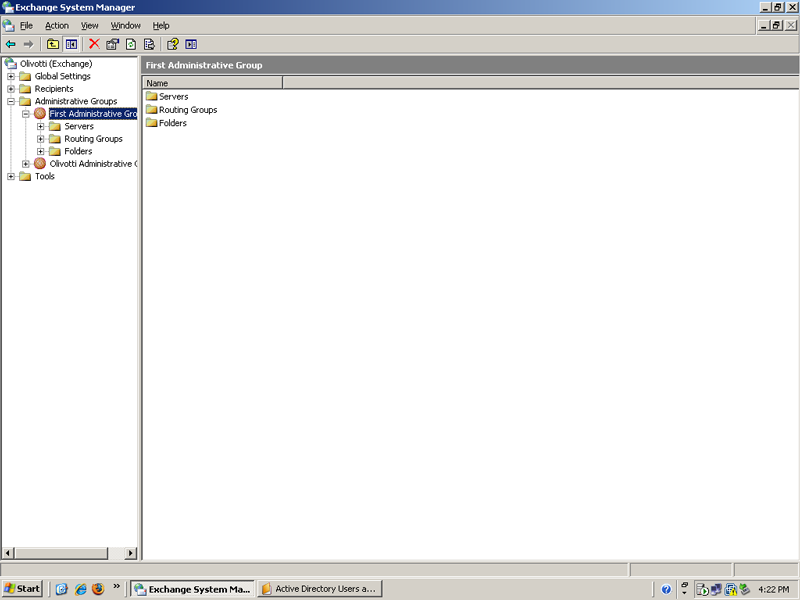Launch Firefox from quick launch
800x600 pixels.
pos(98,589)
